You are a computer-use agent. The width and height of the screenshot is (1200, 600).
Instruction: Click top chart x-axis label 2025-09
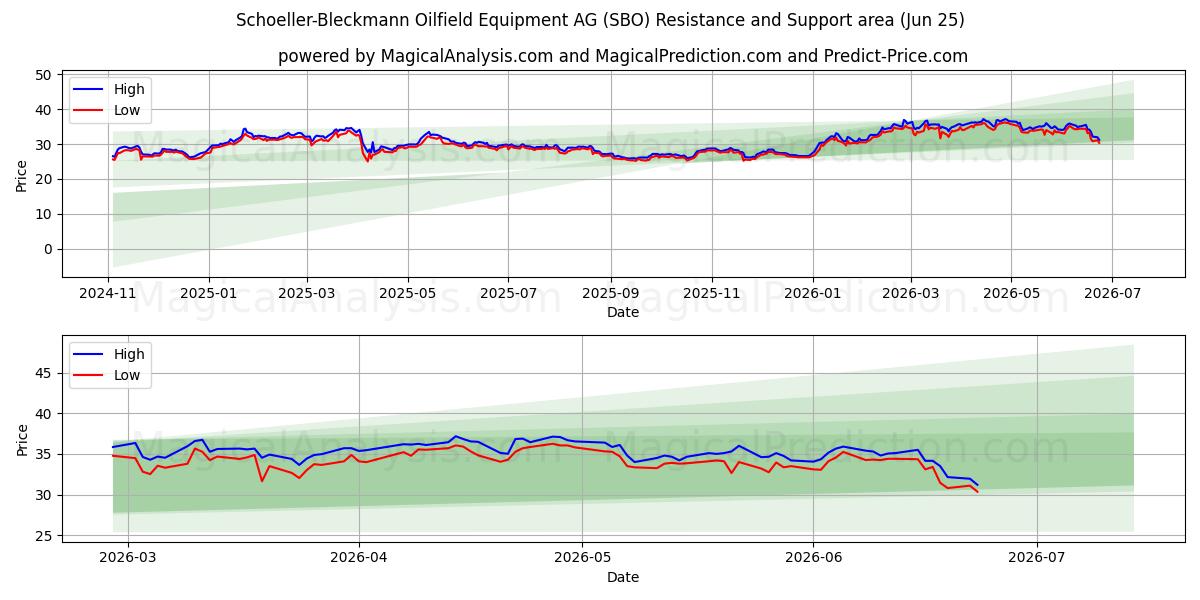pos(610,295)
